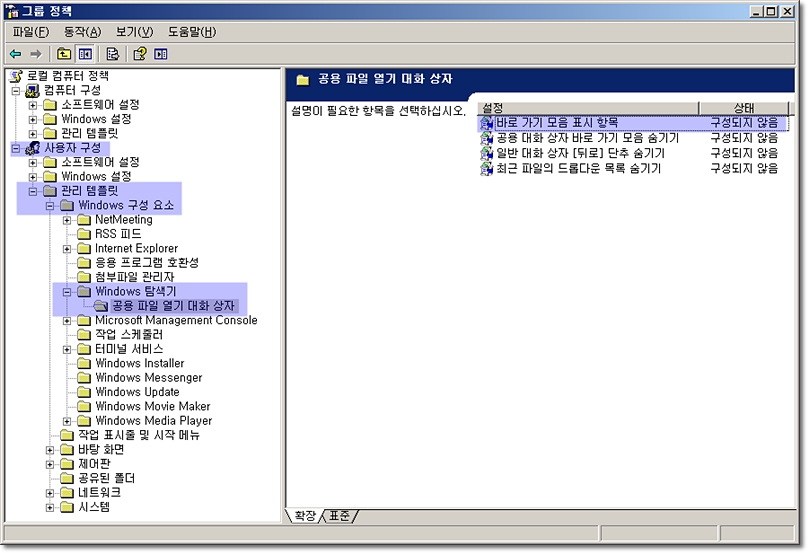Open the 보기(V) menu
808x553 pixels.
click(134, 32)
